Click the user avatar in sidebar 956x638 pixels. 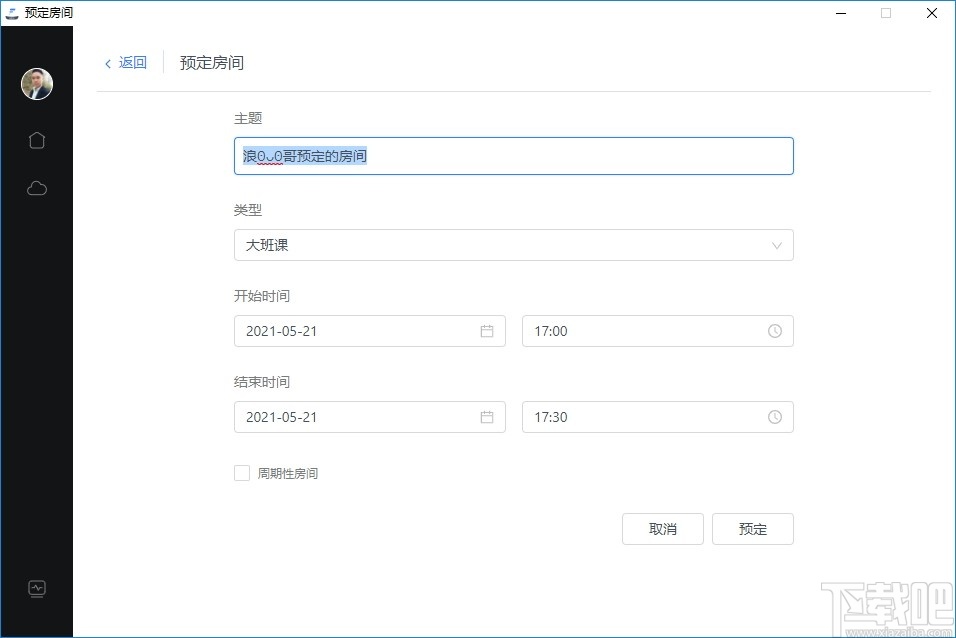(x=37, y=84)
